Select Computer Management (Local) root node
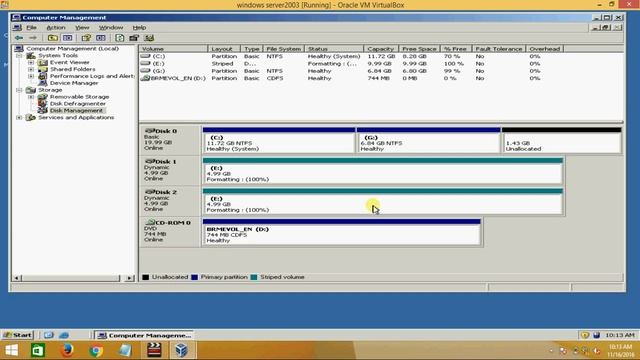Viewport: 640px width, 360px height. (72, 49)
